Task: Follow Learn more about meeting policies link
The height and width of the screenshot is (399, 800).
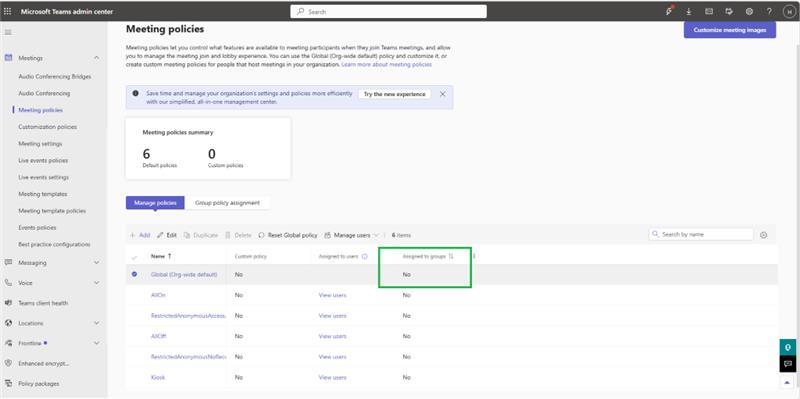Action: point(386,65)
